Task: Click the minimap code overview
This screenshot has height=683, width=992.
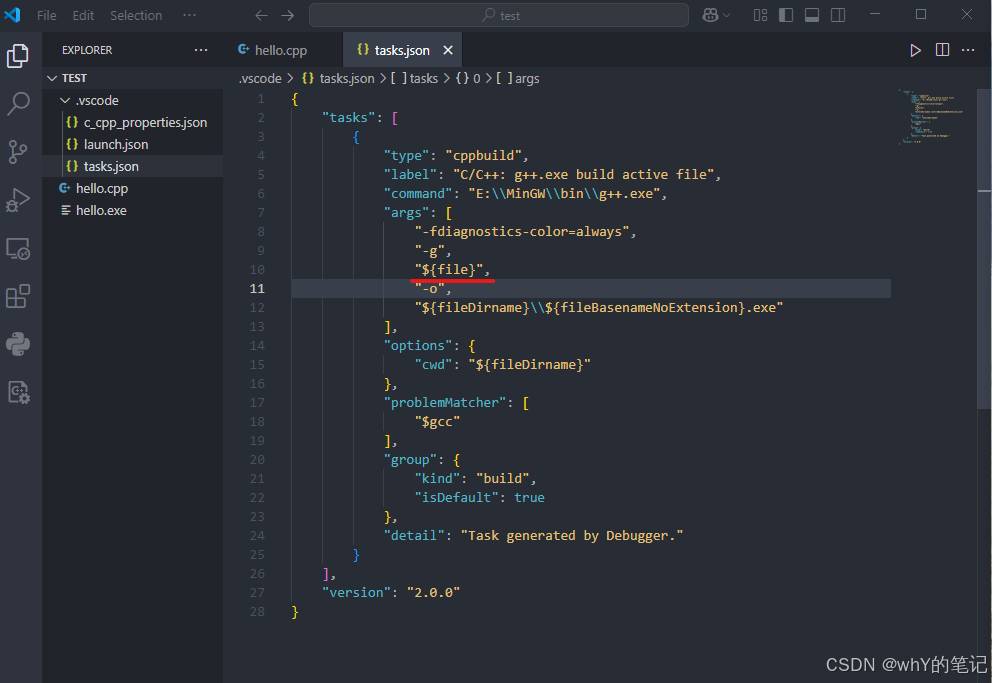Action: click(933, 117)
